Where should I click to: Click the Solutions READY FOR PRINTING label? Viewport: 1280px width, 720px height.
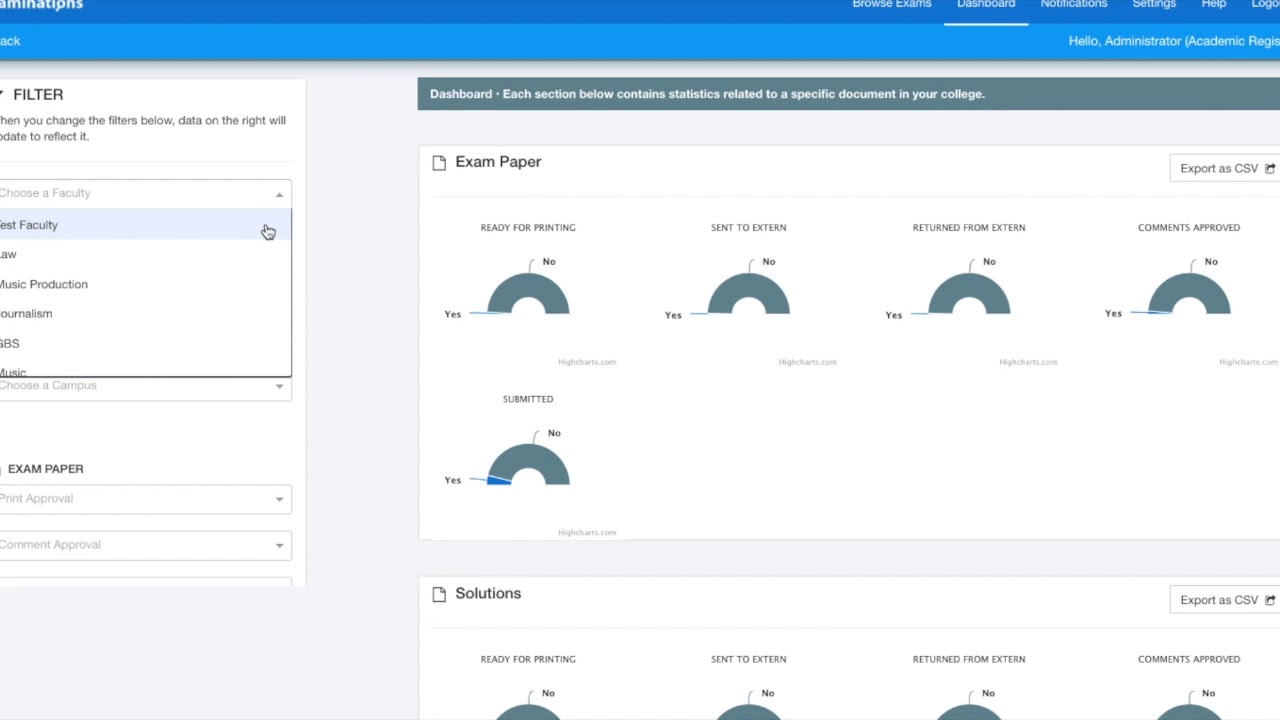tap(528, 659)
